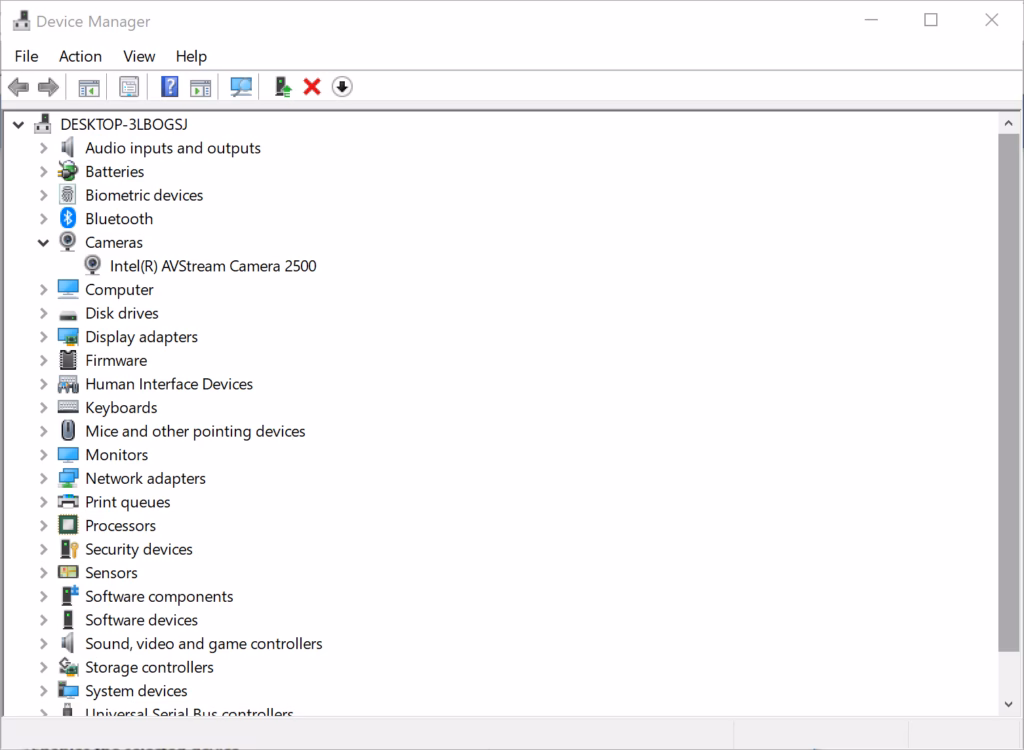Click the Properties toolbar icon
Image resolution: width=1024 pixels, height=750 pixels.
[129, 87]
